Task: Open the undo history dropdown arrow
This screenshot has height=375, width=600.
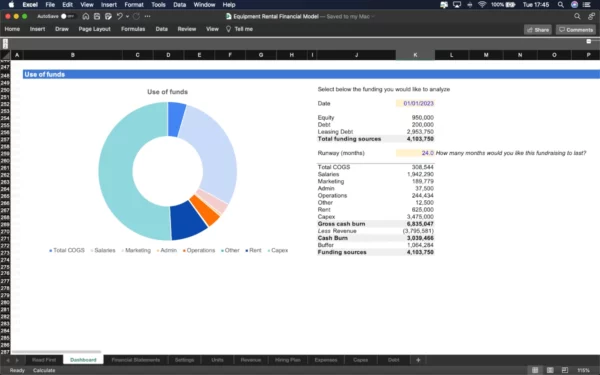Action: pos(127,16)
